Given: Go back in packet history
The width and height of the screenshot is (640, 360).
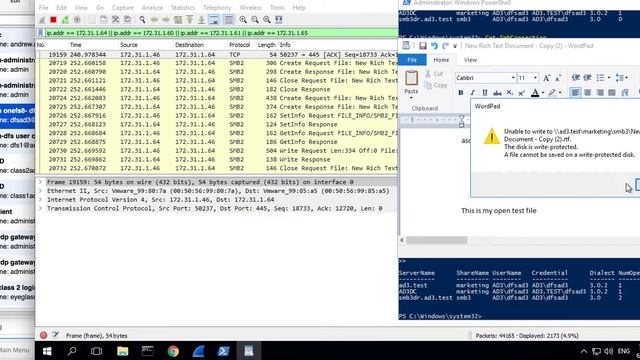Looking at the screenshot, I should point(154,20).
